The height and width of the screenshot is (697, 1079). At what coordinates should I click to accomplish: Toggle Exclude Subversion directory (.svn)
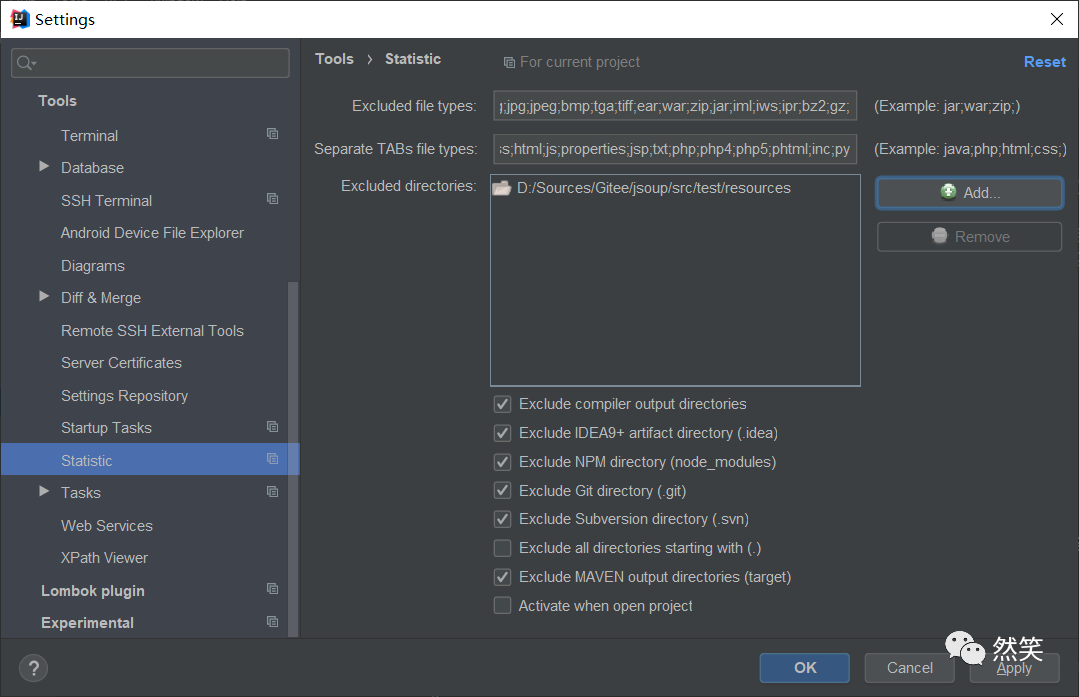pyautogui.click(x=502, y=519)
